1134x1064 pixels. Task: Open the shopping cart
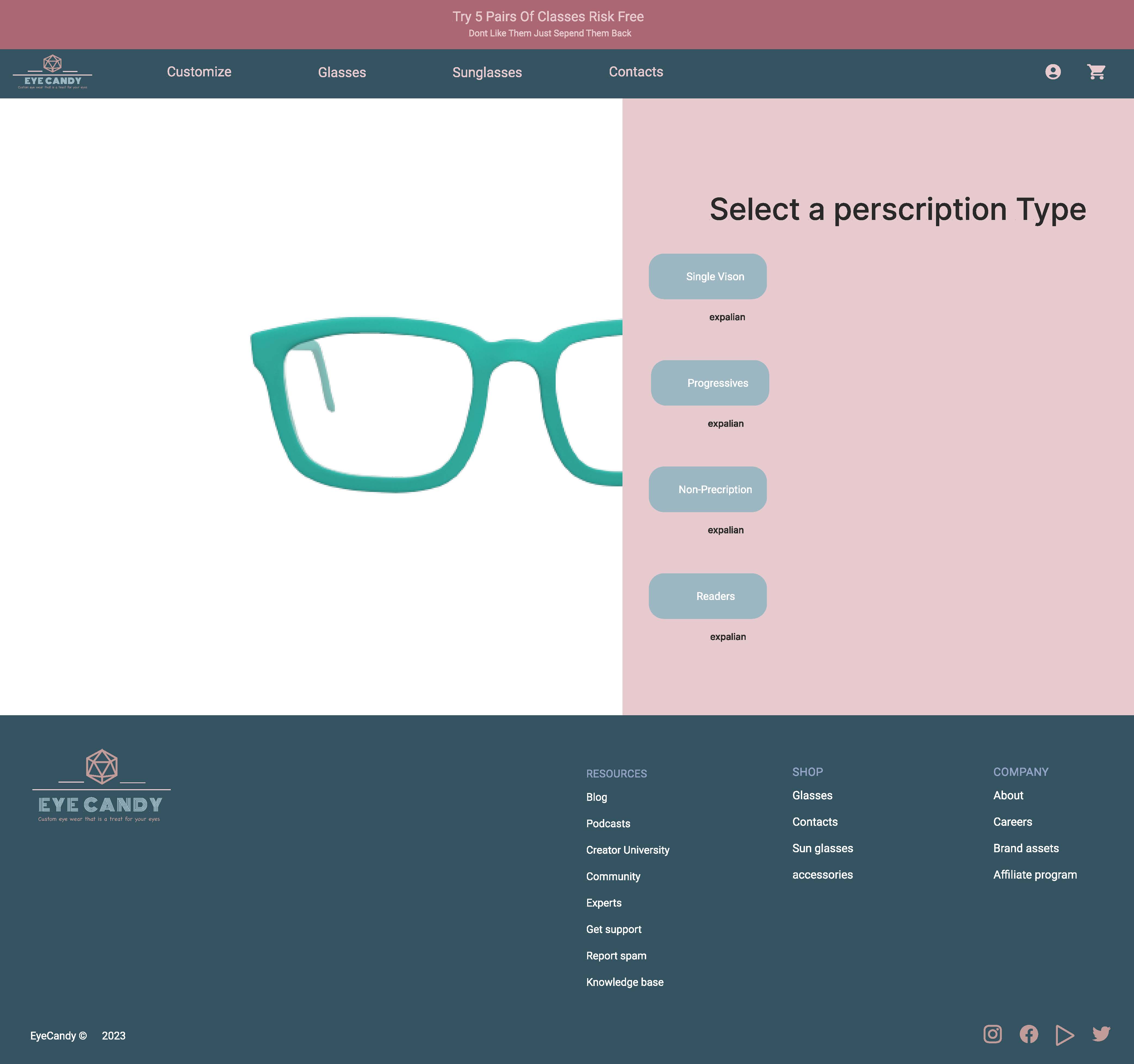pos(1096,72)
